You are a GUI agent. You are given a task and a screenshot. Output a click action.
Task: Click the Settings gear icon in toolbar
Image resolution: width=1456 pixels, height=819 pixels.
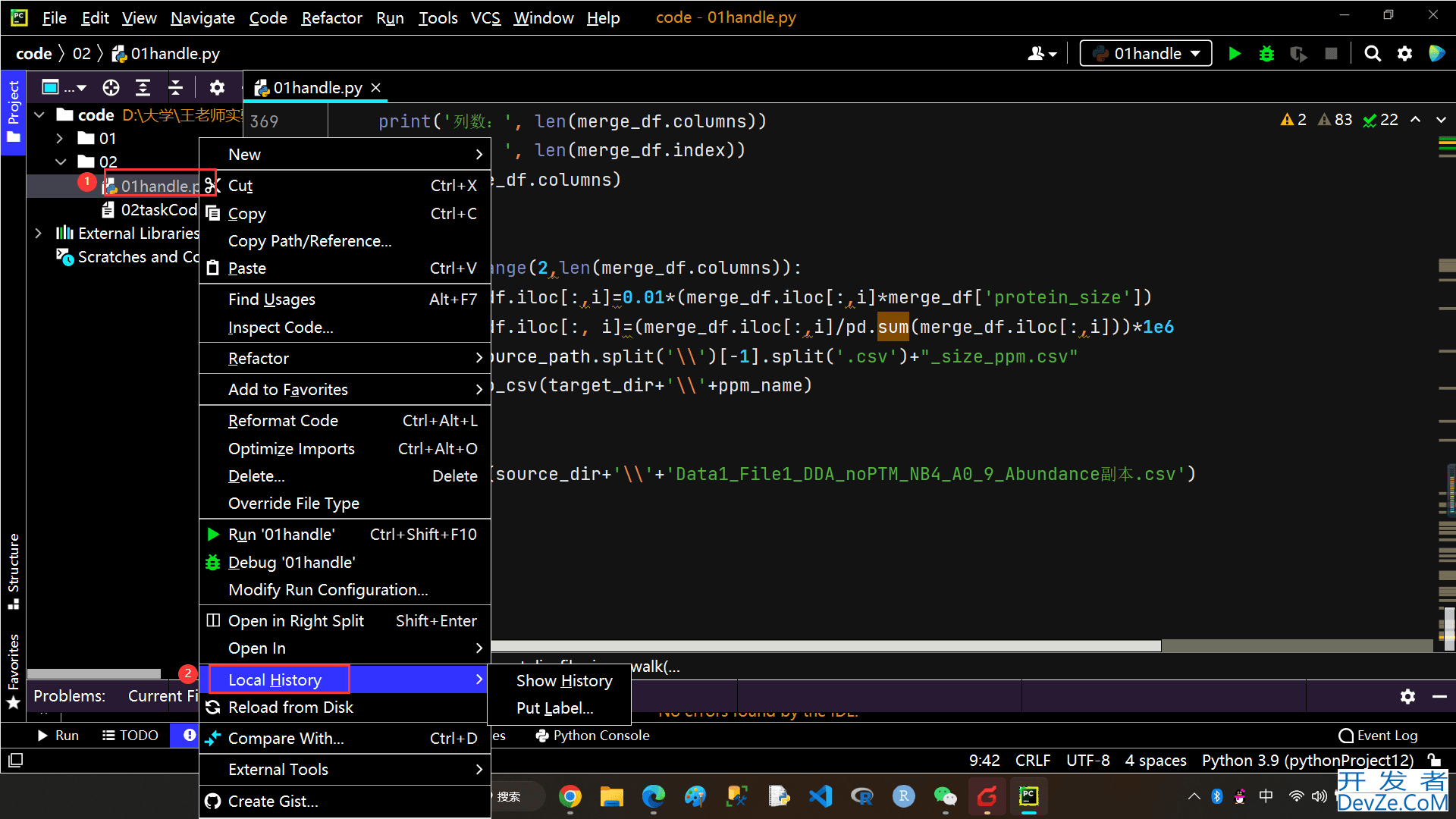(1405, 54)
